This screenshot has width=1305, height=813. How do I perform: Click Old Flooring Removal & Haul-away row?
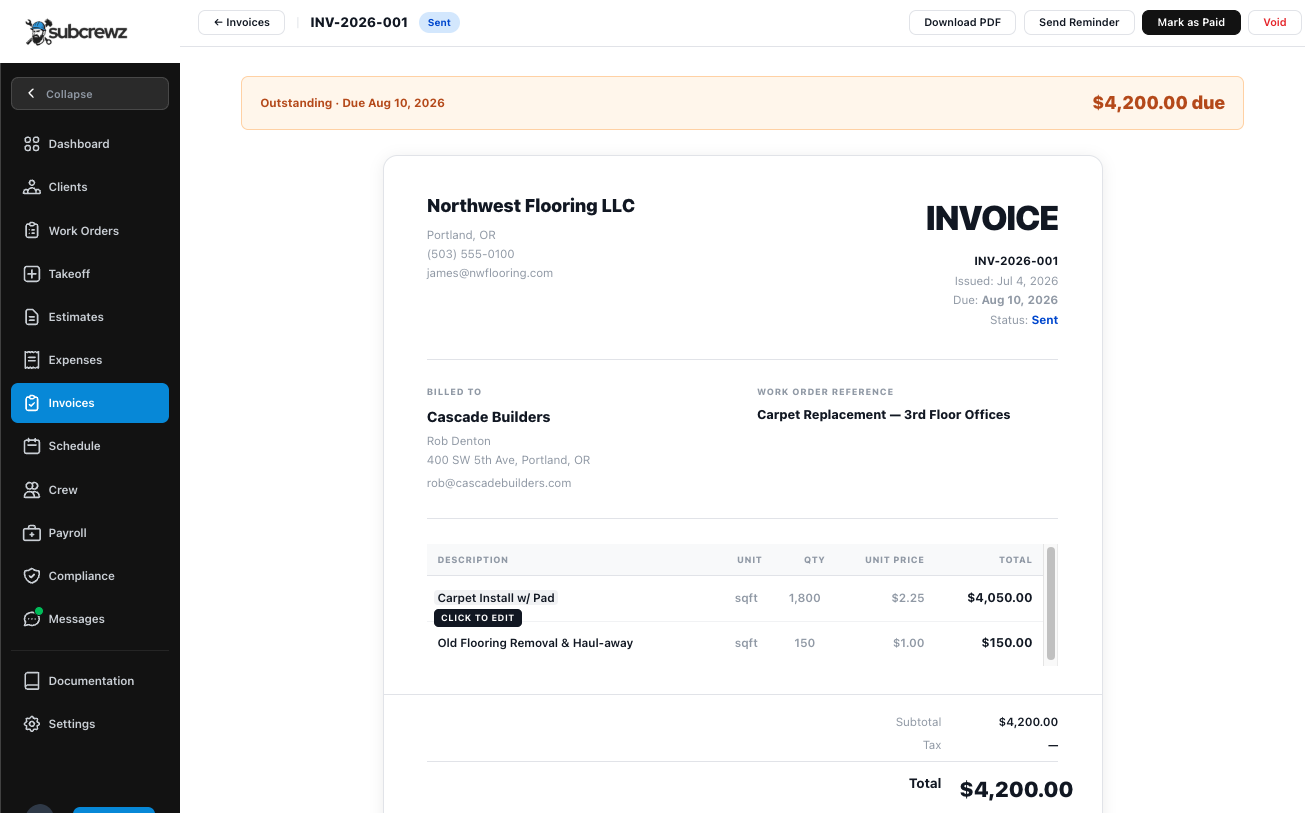(x=735, y=643)
